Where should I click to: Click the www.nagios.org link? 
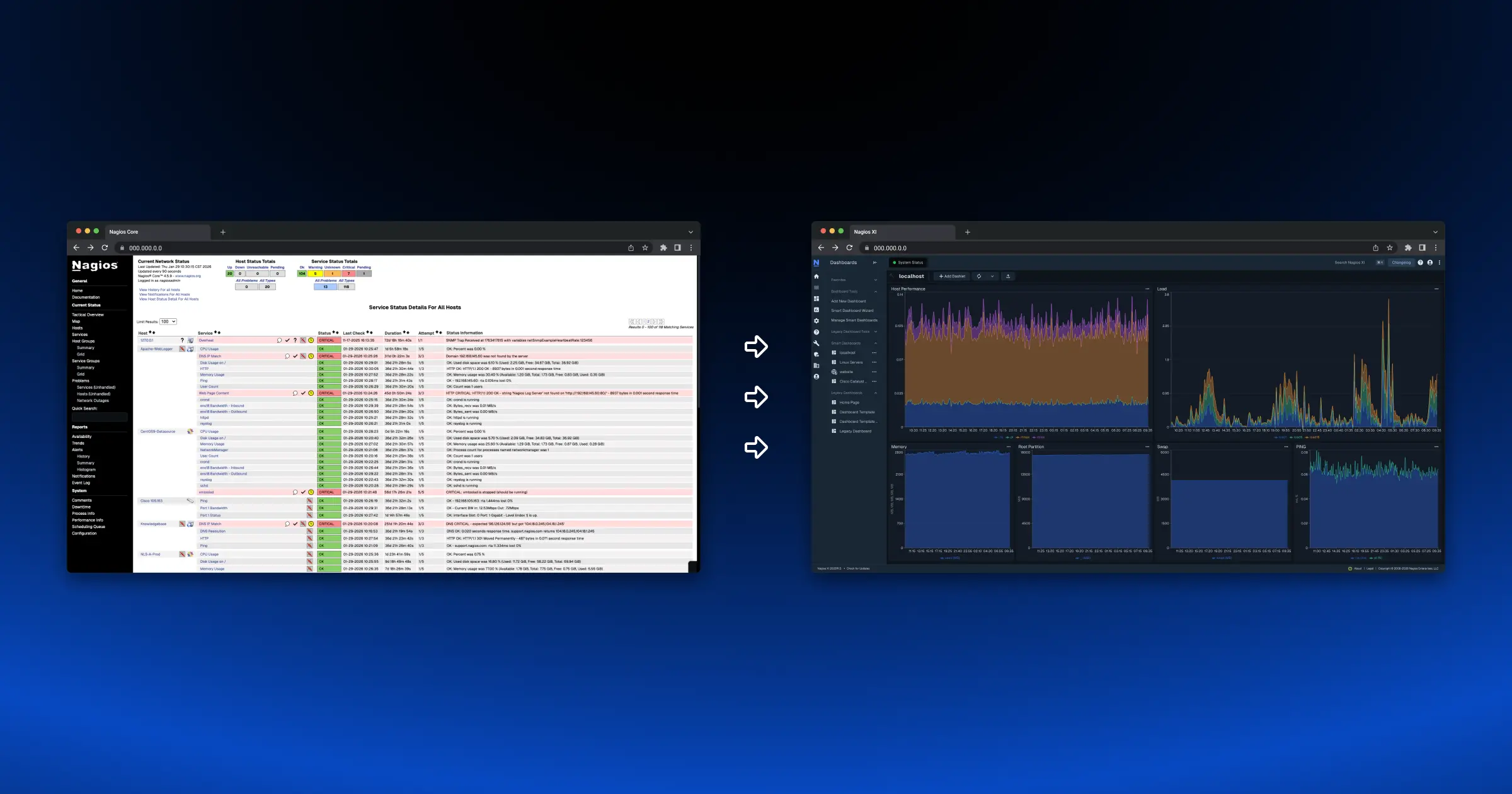188,276
